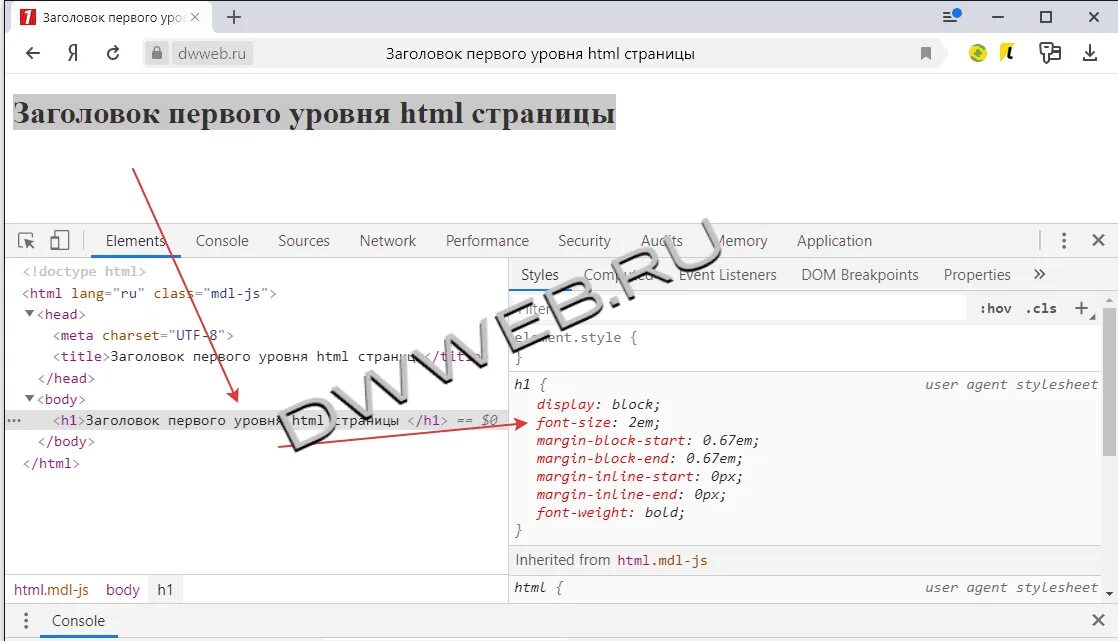Reload the page with the refresh icon
This screenshot has width=1118, height=641.
point(113,53)
